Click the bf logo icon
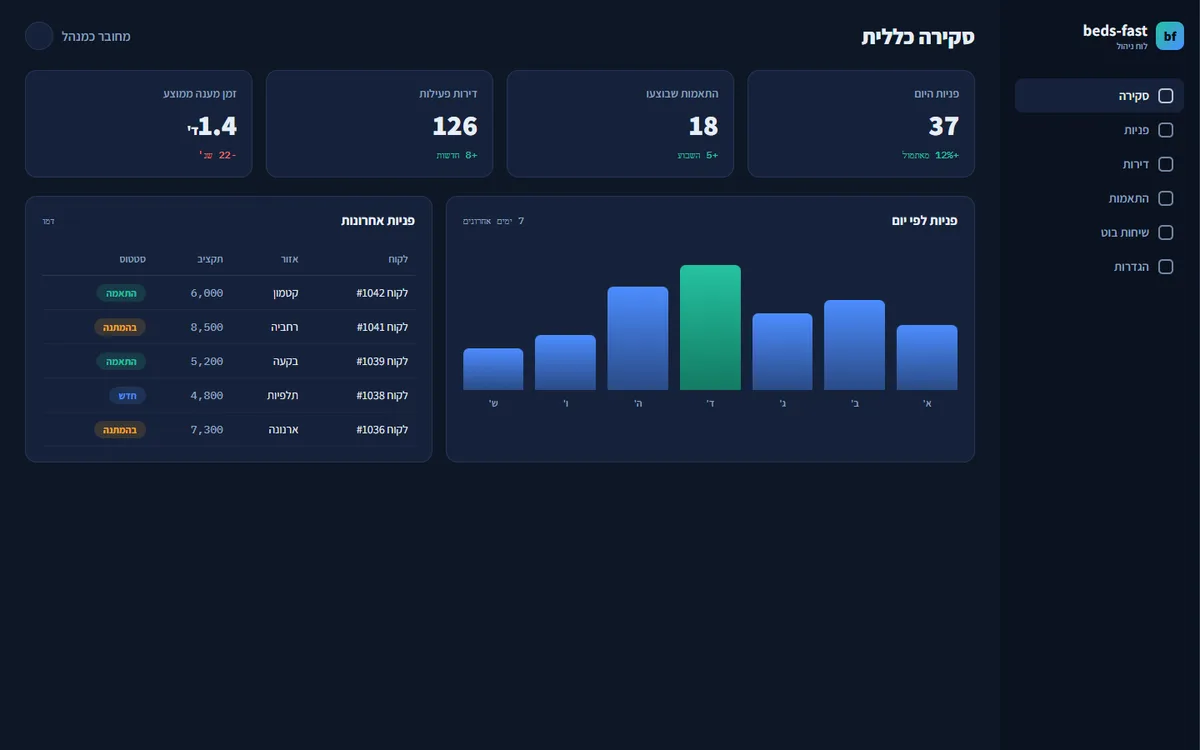Screen dimensions: 1200x750 click(x=1170, y=36)
